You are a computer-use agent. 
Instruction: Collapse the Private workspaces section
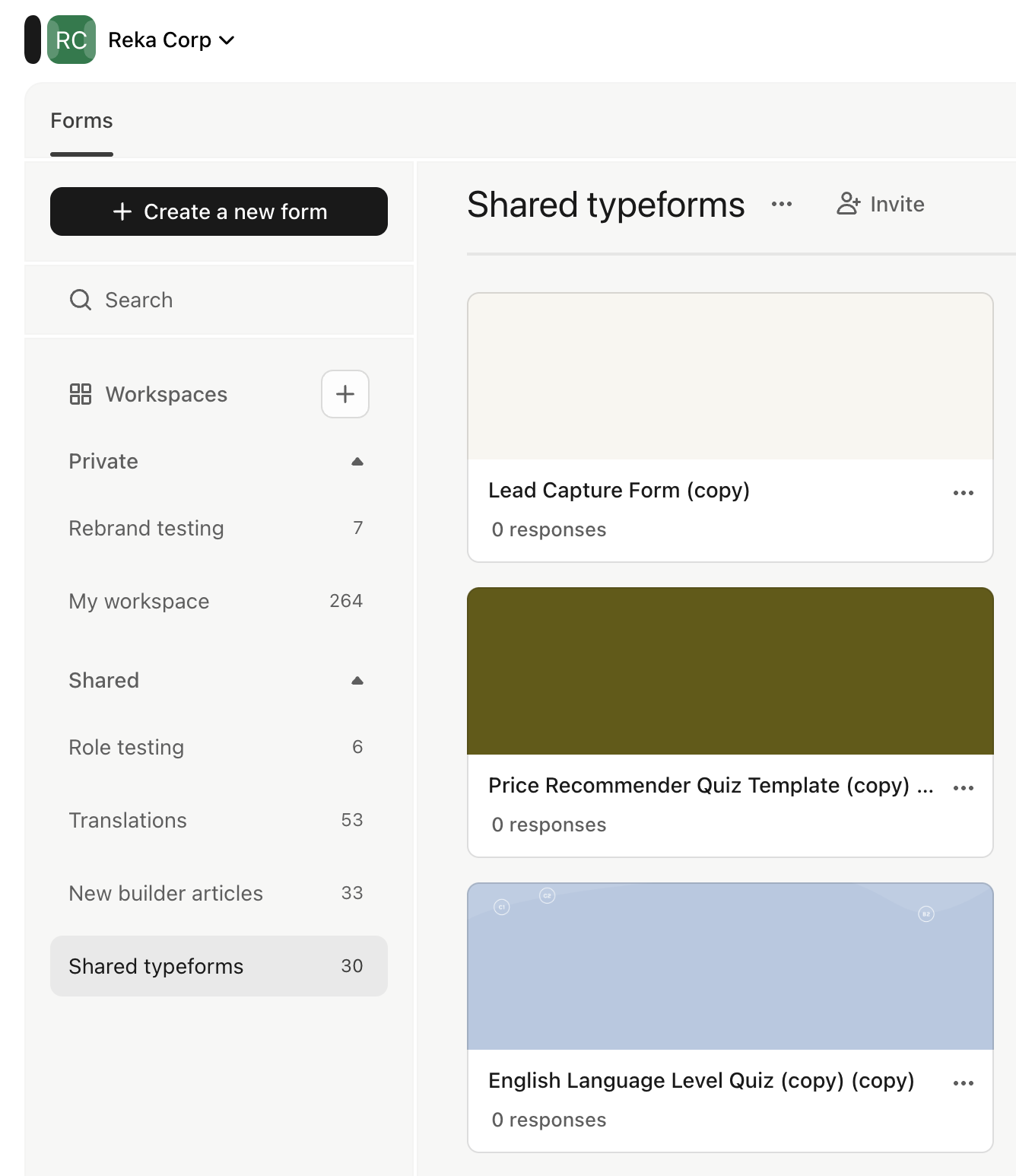point(357,462)
